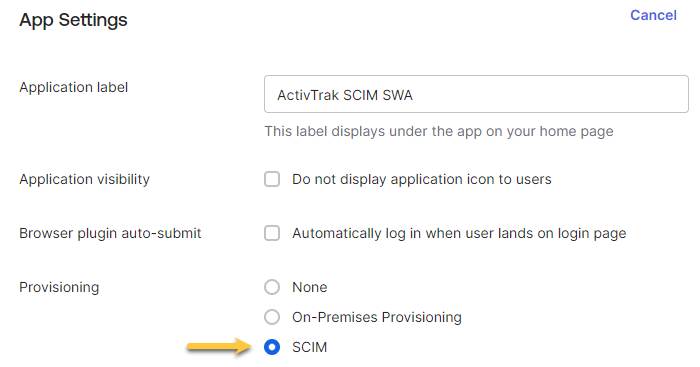
Task: Click the 'Application visibility' caption
Action: (84, 179)
